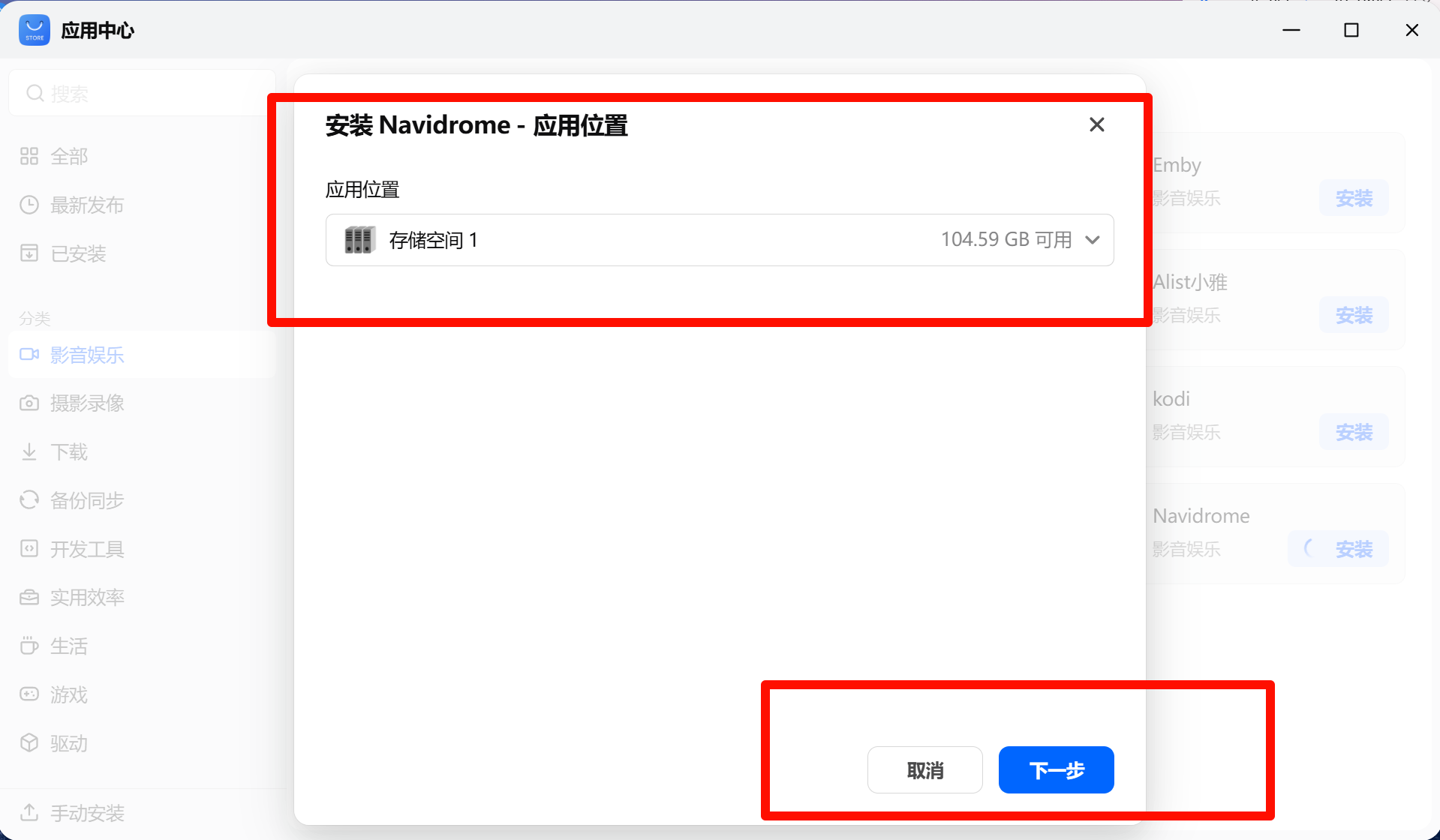Select the 影音娱乐 category camera icon
Viewport: 1440px width, 840px height.
pyautogui.click(x=29, y=355)
